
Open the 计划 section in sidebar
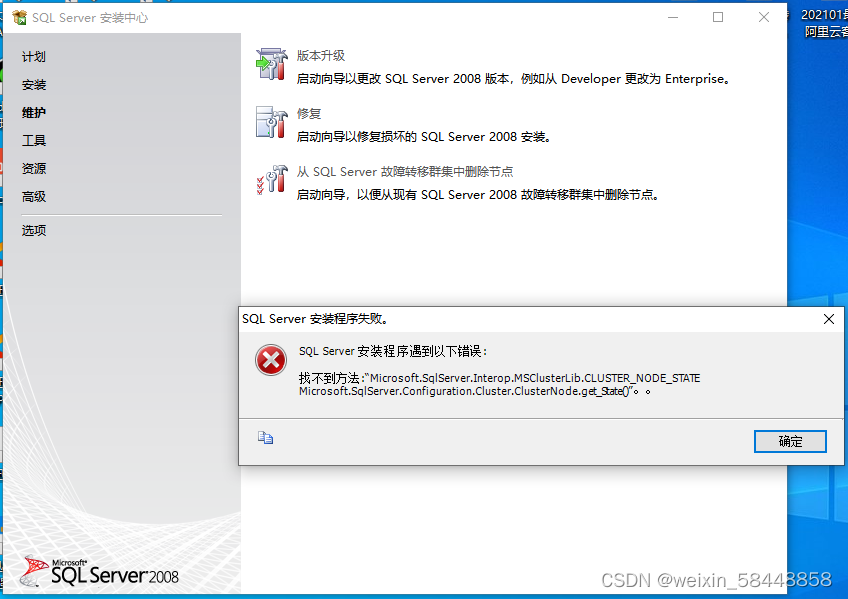[34, 57]
